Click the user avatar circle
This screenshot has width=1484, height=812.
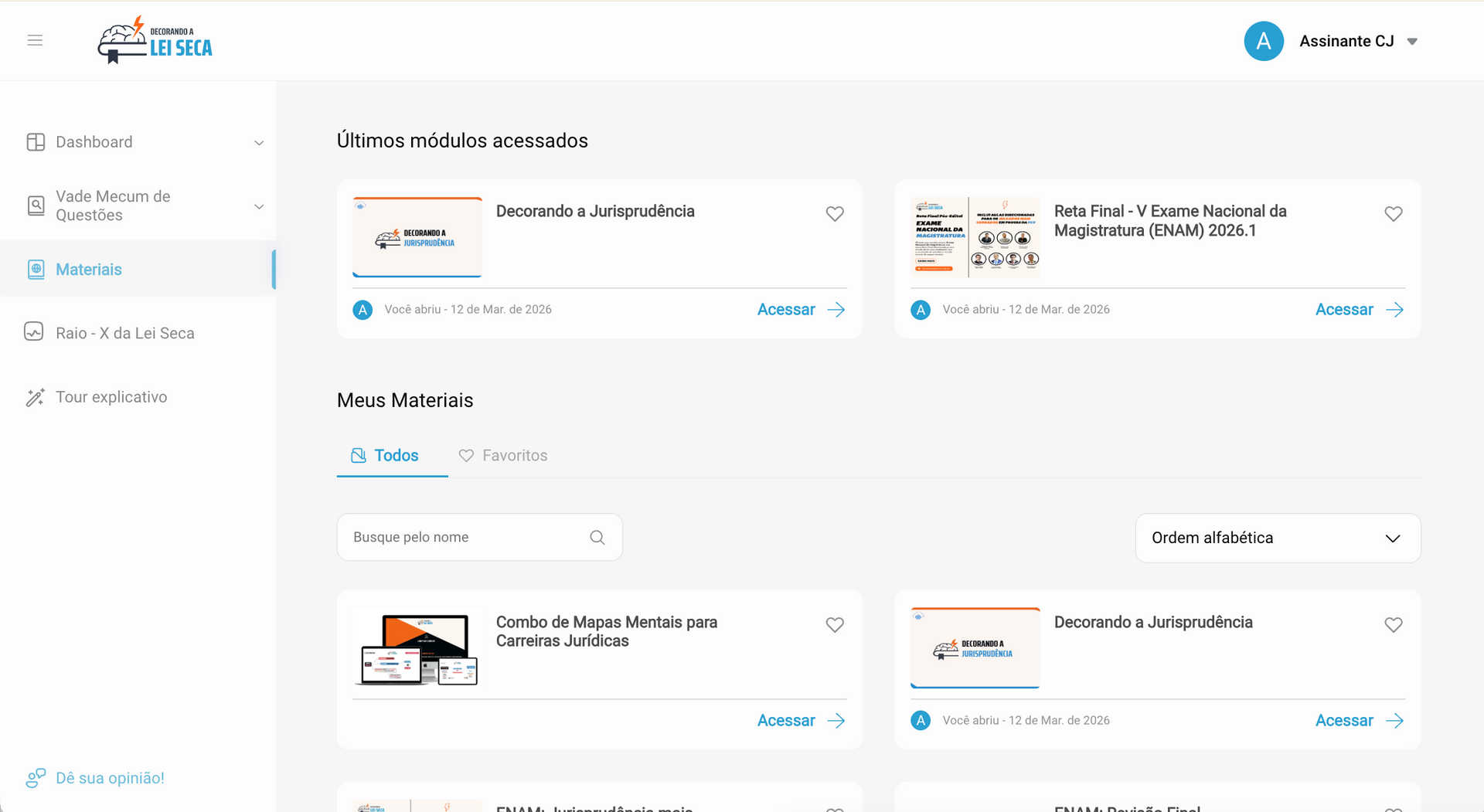[1263, 41]
